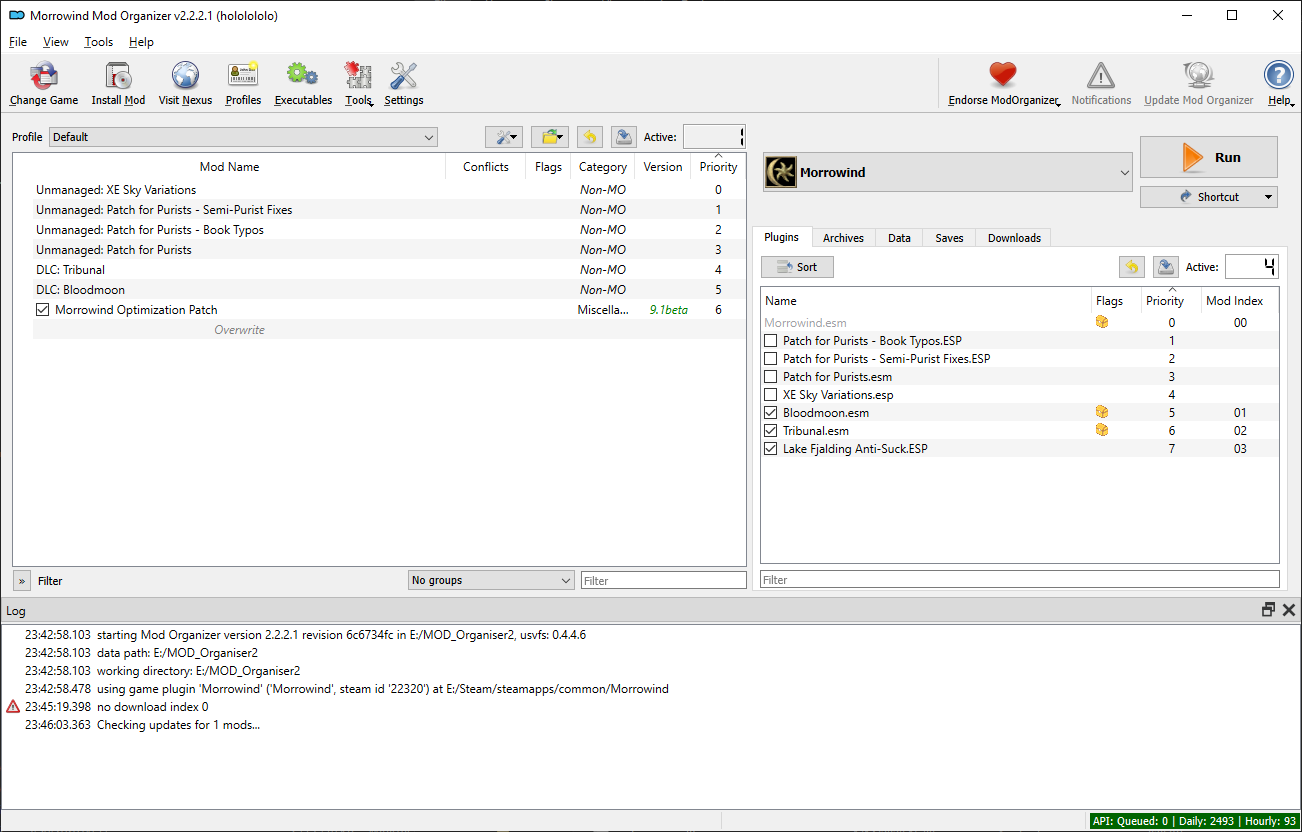Click the mod list Filter text field
This screenshot has height=832, width=1302.
(663, 580)
